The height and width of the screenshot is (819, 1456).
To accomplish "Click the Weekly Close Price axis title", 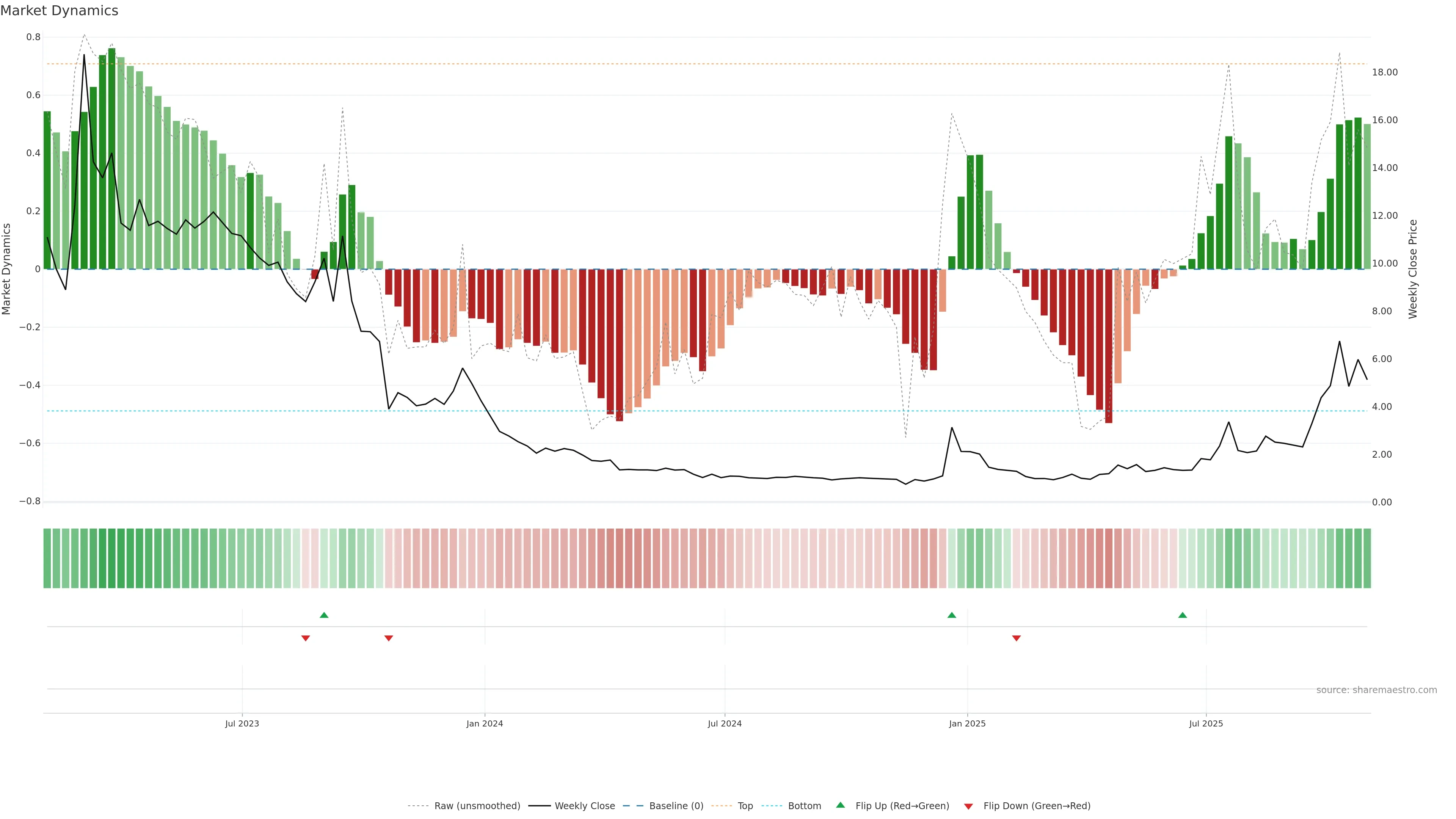I will click(x=1413, y=269).
